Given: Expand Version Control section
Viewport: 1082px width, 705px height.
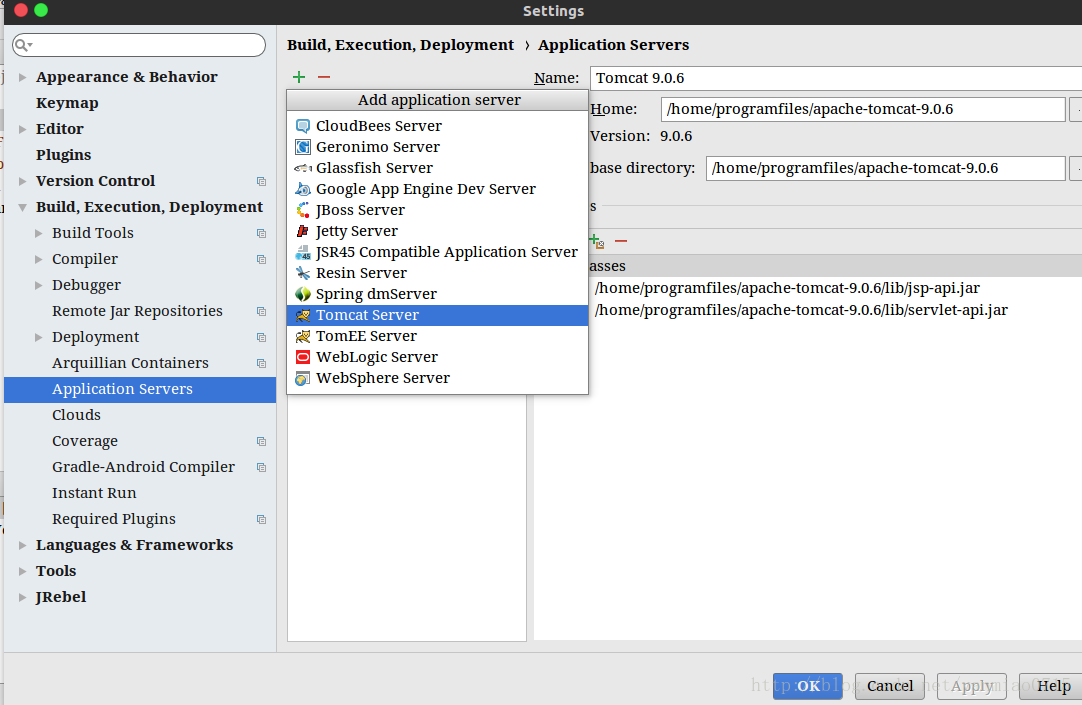Looking at the screenshot, I should point(23,181).
